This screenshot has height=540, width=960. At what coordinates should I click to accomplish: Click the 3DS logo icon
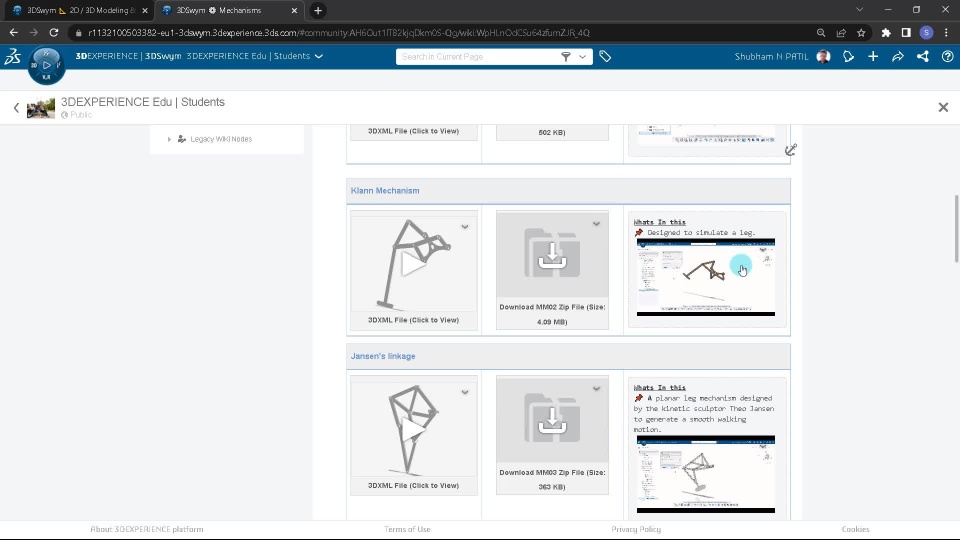coord(12,57)
